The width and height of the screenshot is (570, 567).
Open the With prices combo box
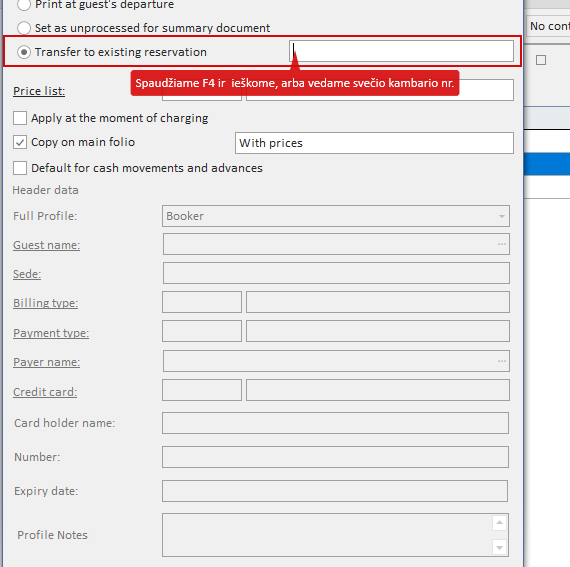coord(374,143)
